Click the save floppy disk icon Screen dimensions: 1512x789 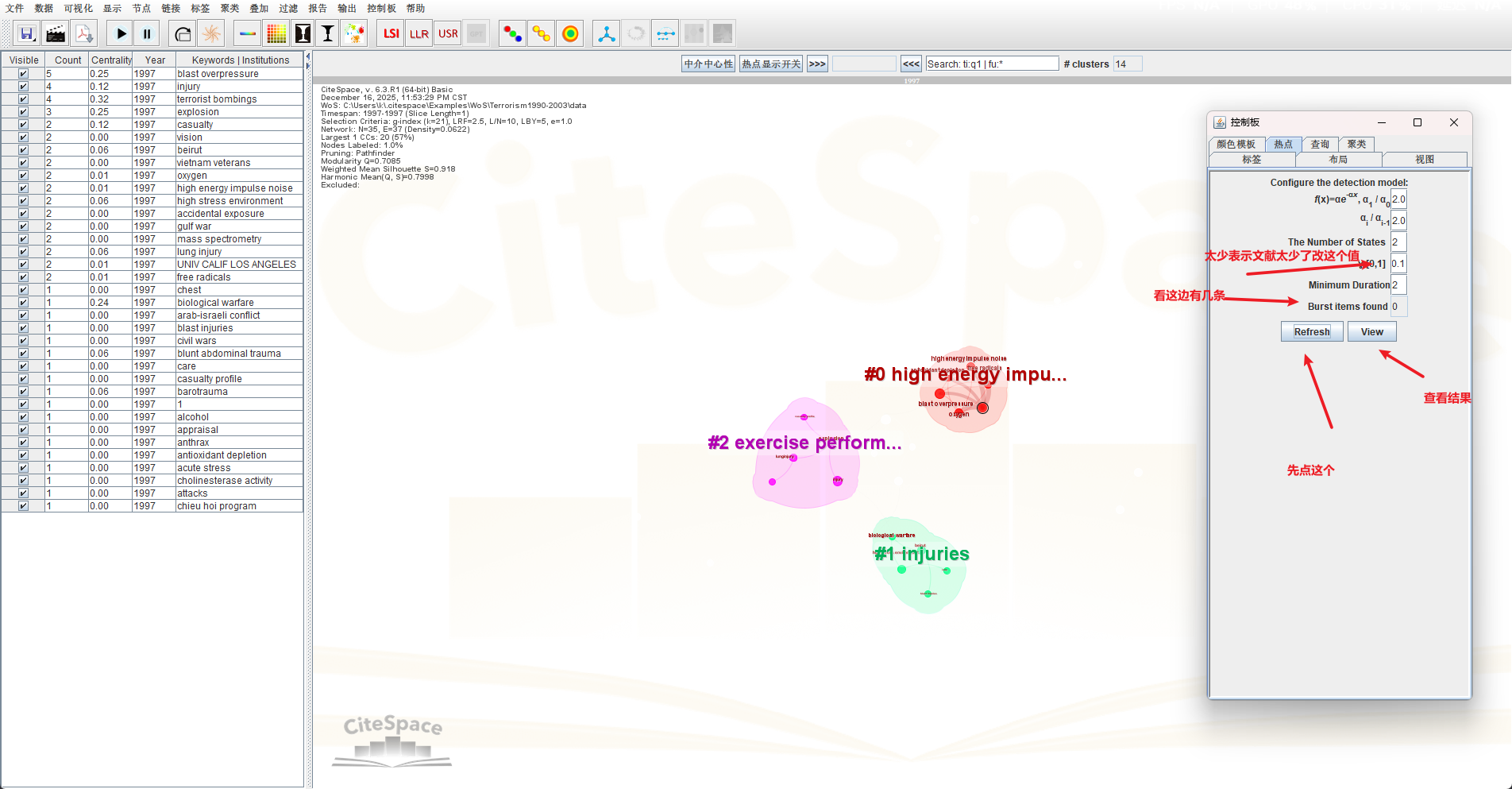pos(27,34)
